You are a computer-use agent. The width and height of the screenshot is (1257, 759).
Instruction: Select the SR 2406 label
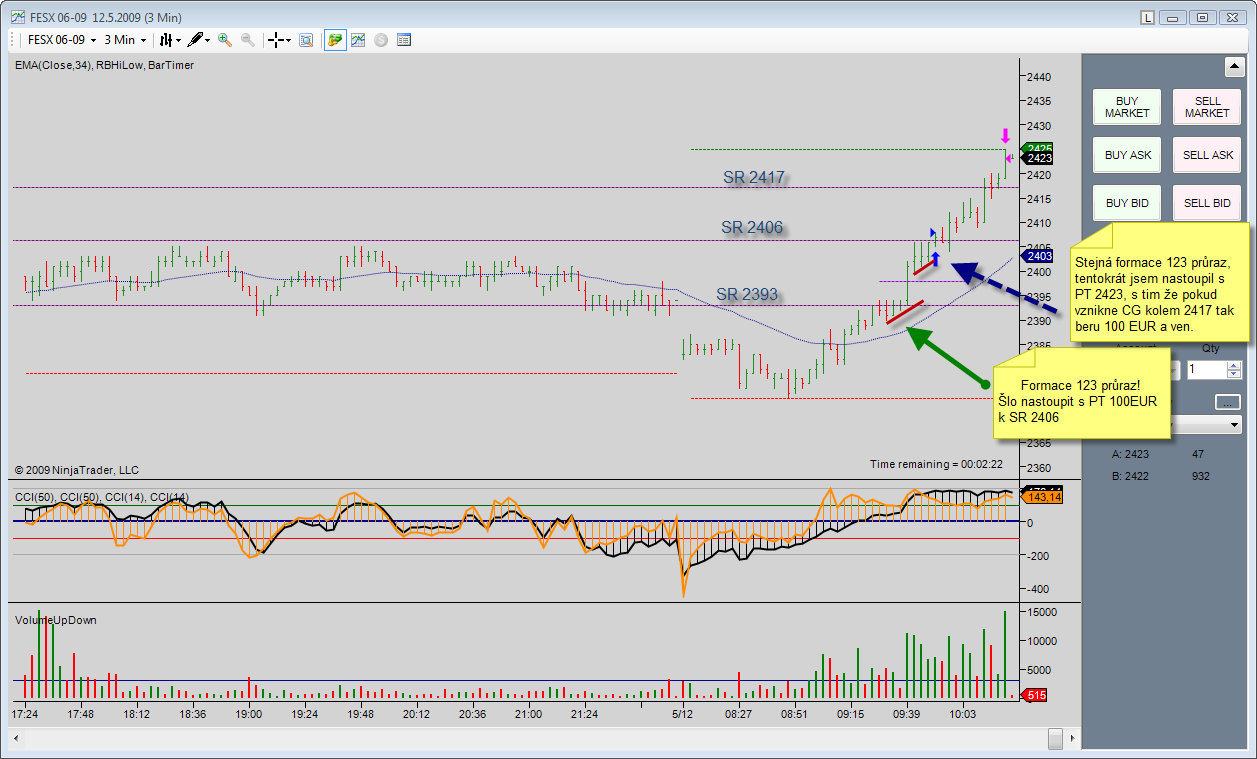click(x=752, y=228)
